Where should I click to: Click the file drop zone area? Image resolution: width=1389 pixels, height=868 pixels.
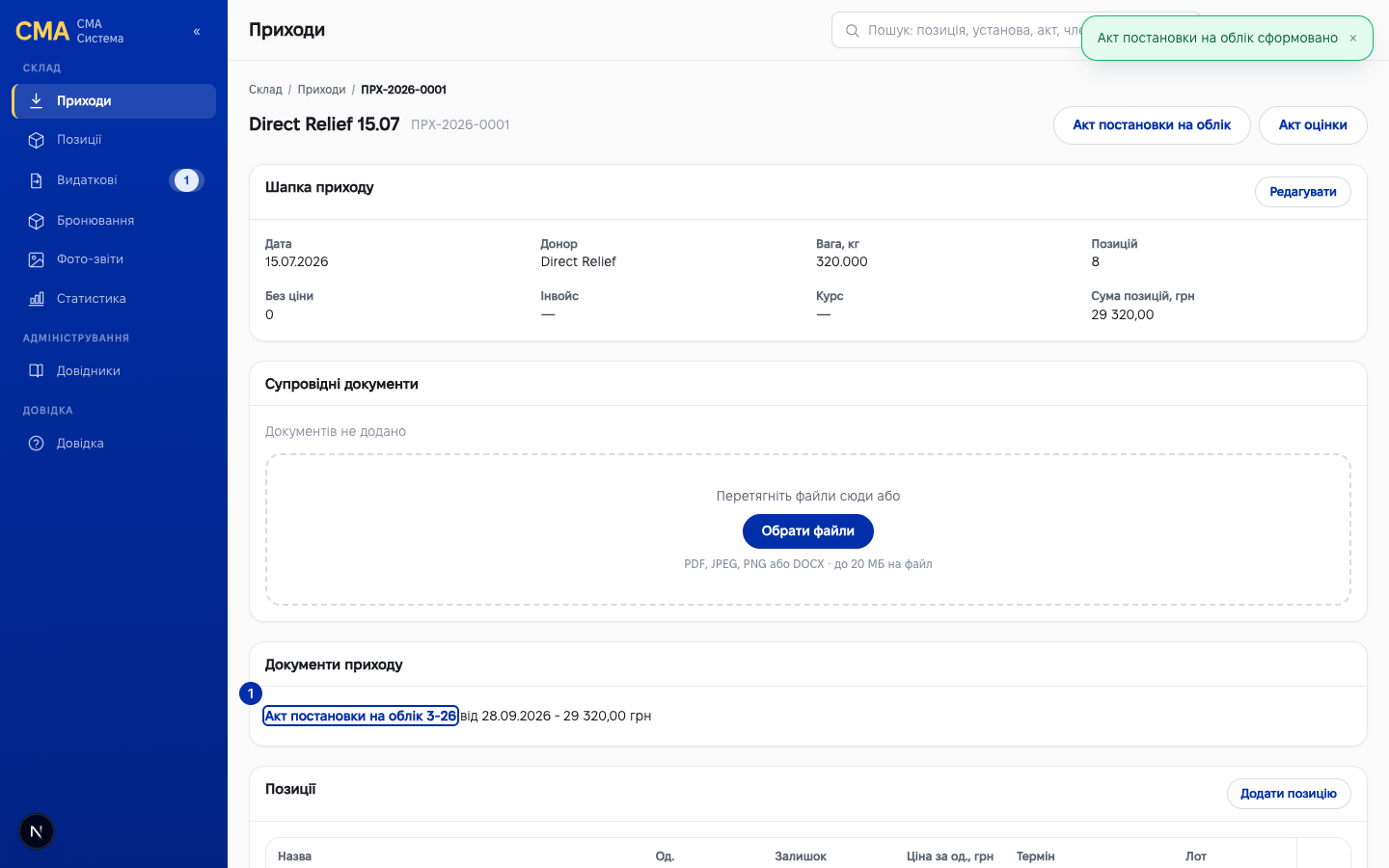pyautogui.click(x=808, y=529)
